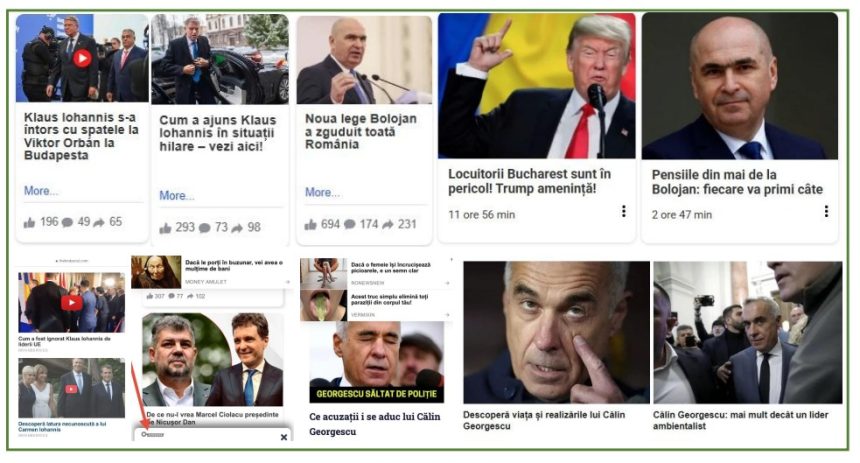Play the video about Iohannis ignored by UE leaders

(72, 302)
